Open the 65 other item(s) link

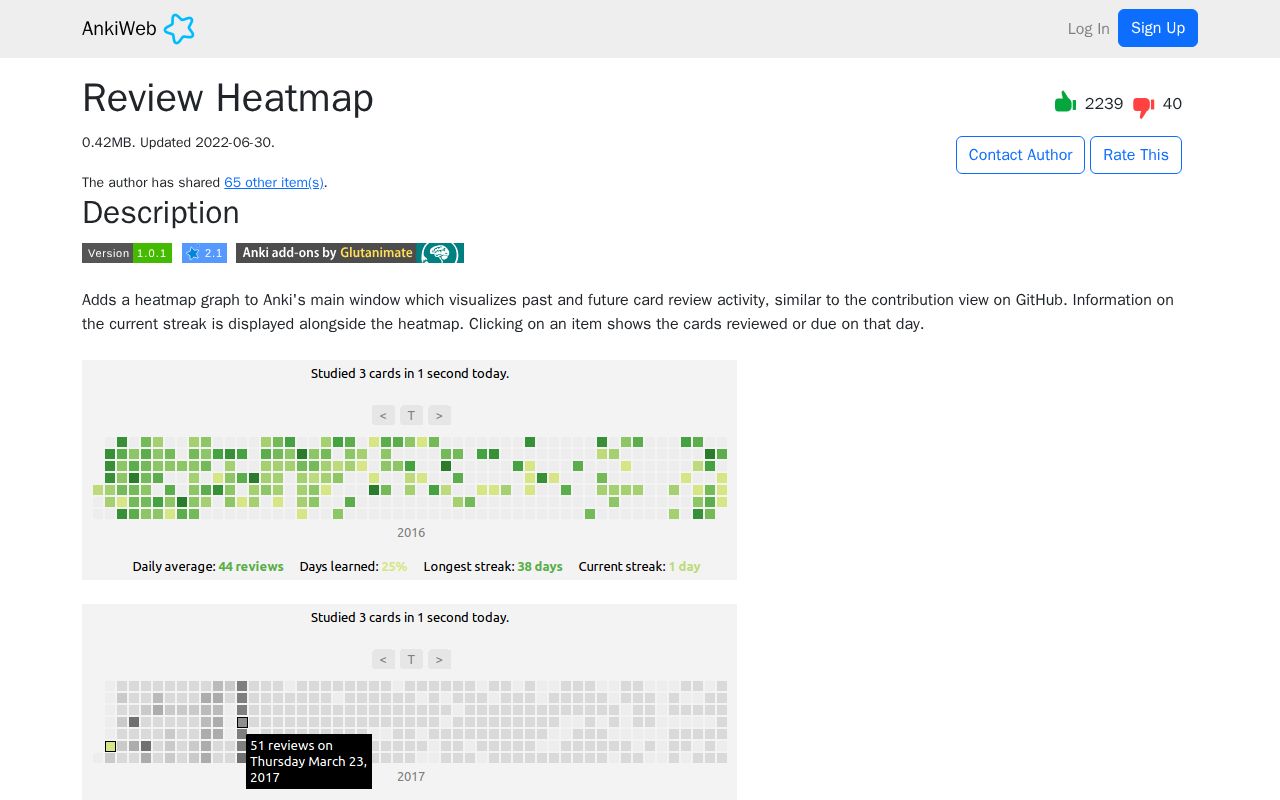click(274, 183)
